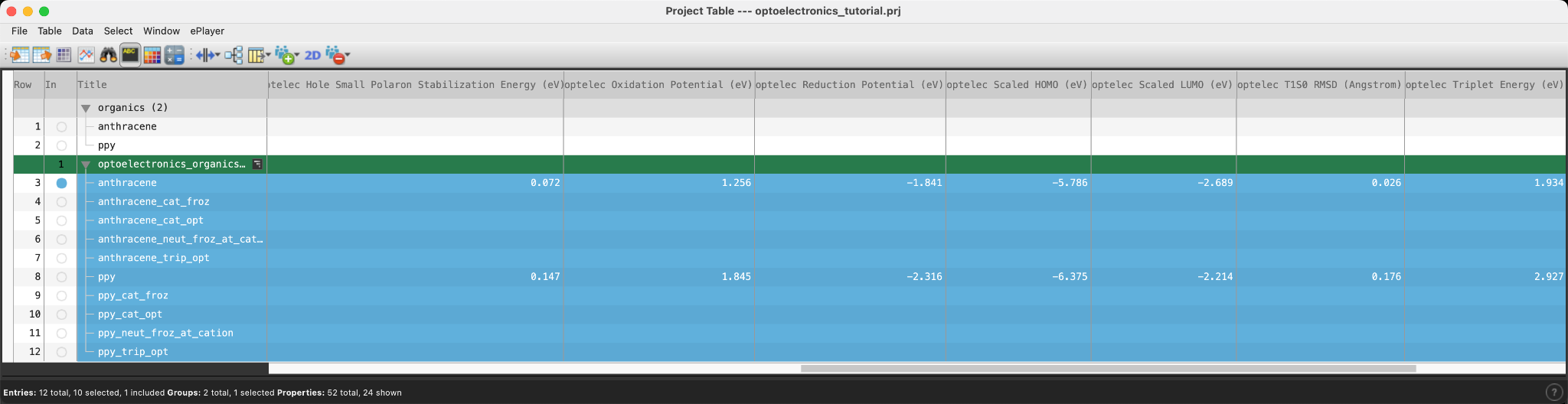Click the binoculars Find icon
The width and height of the screenshot is (1568, 404).
click(x=108, y=54)
